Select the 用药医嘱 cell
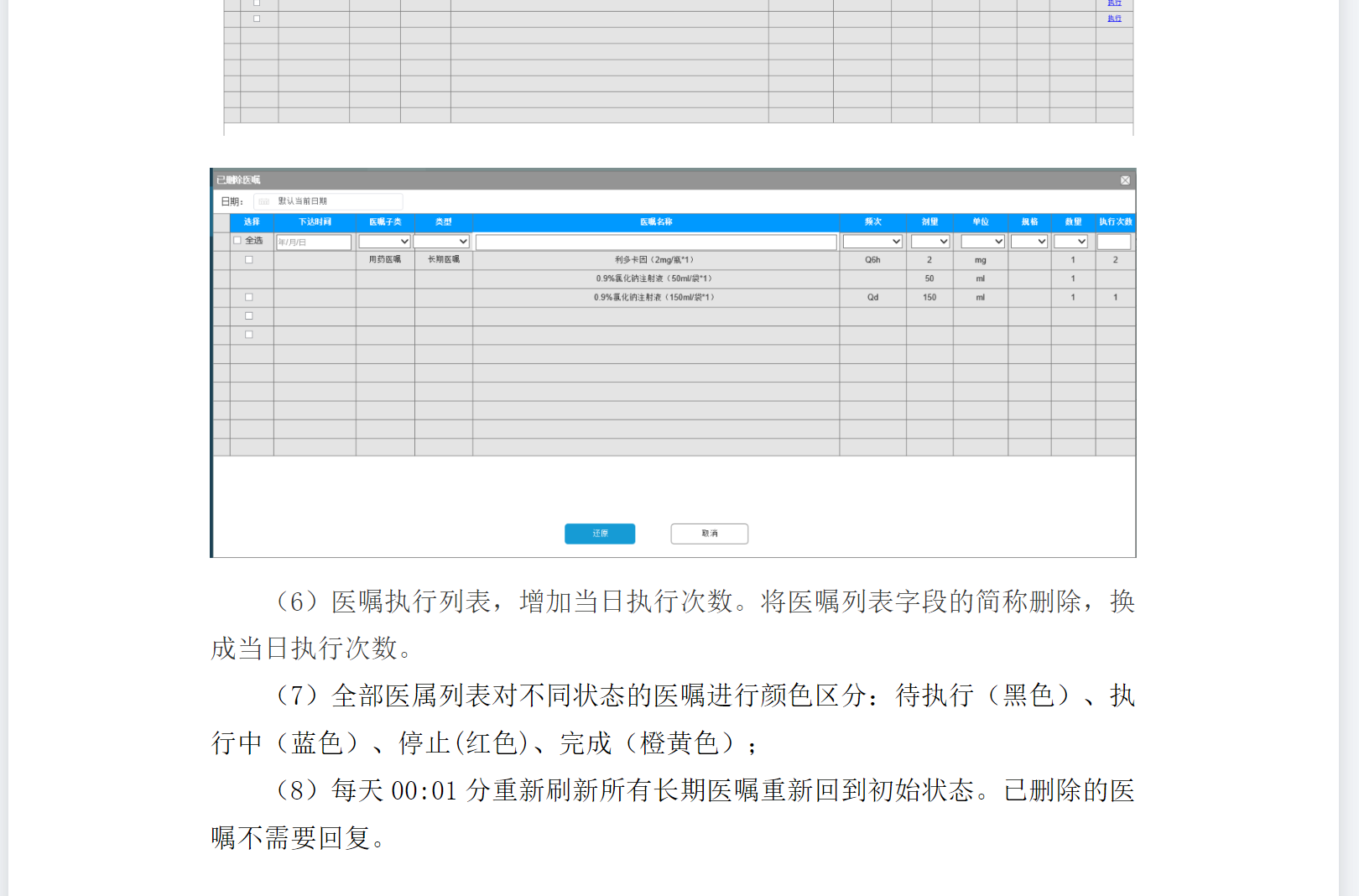 385,260
